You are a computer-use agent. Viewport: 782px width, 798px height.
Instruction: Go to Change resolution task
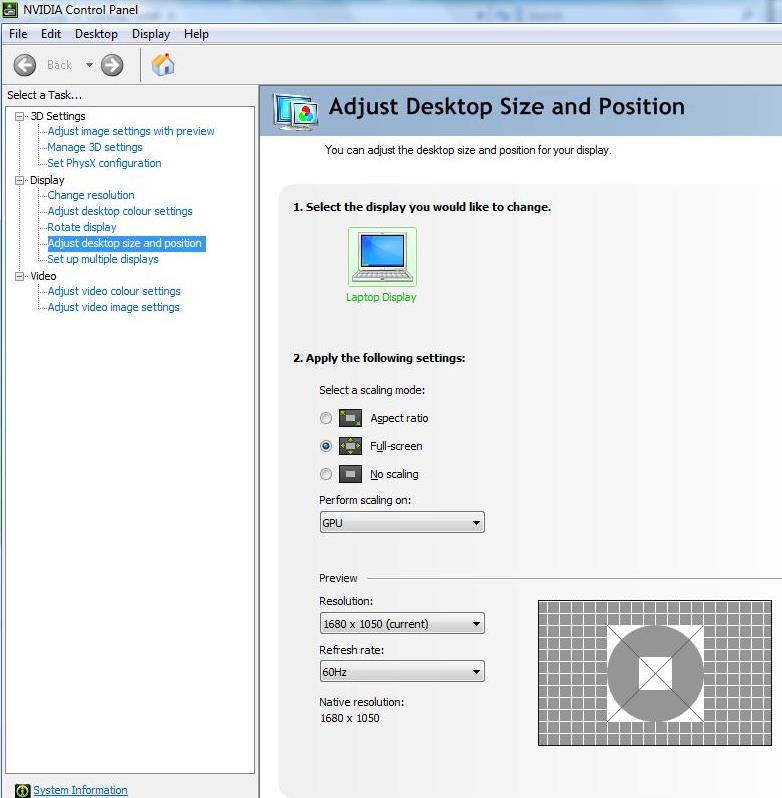click(91, 195)
